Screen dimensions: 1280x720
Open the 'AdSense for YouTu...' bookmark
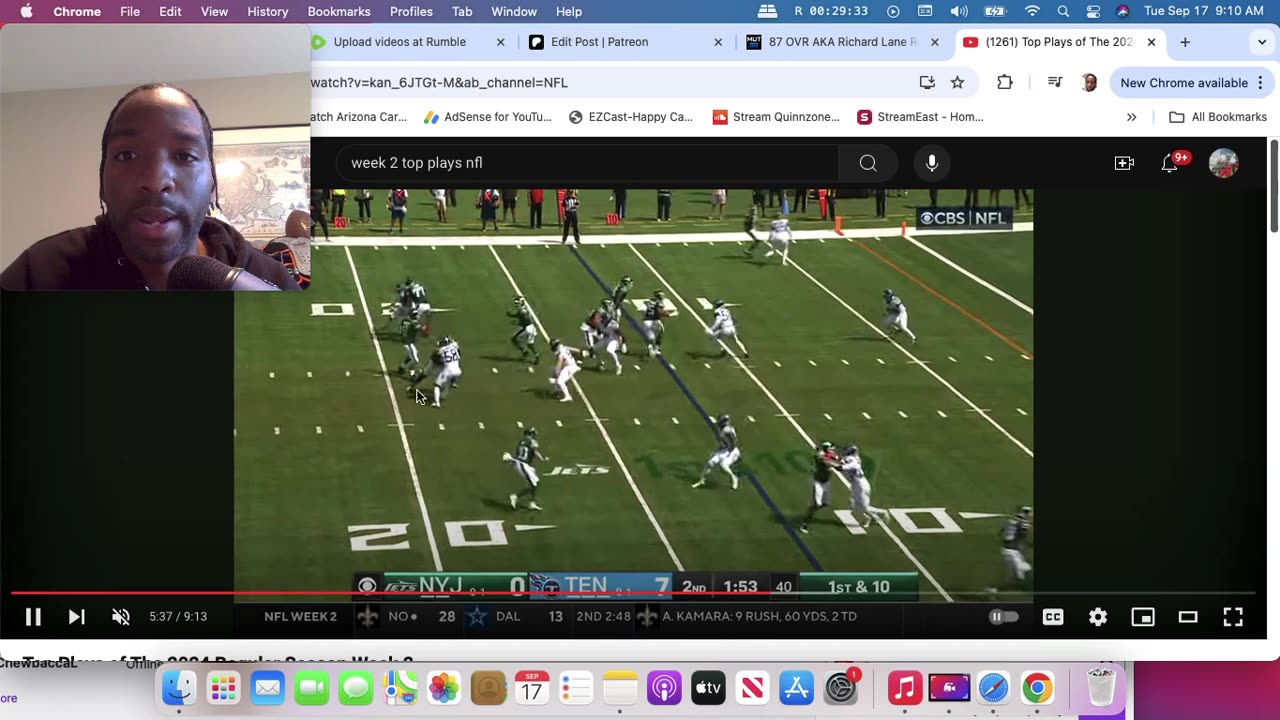pyautogui.click(x=488, y=117)
